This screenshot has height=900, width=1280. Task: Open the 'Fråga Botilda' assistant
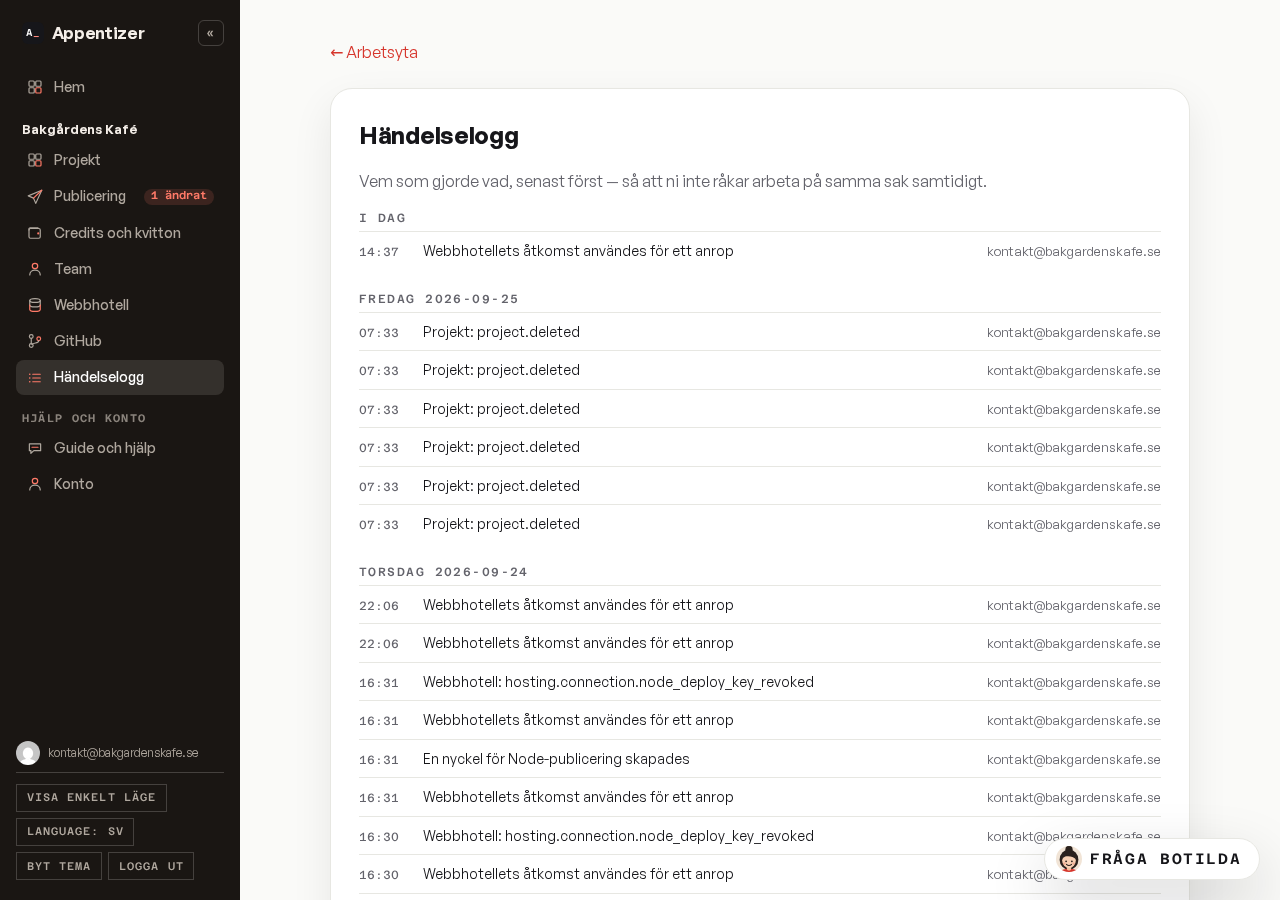coord(1152,859)
